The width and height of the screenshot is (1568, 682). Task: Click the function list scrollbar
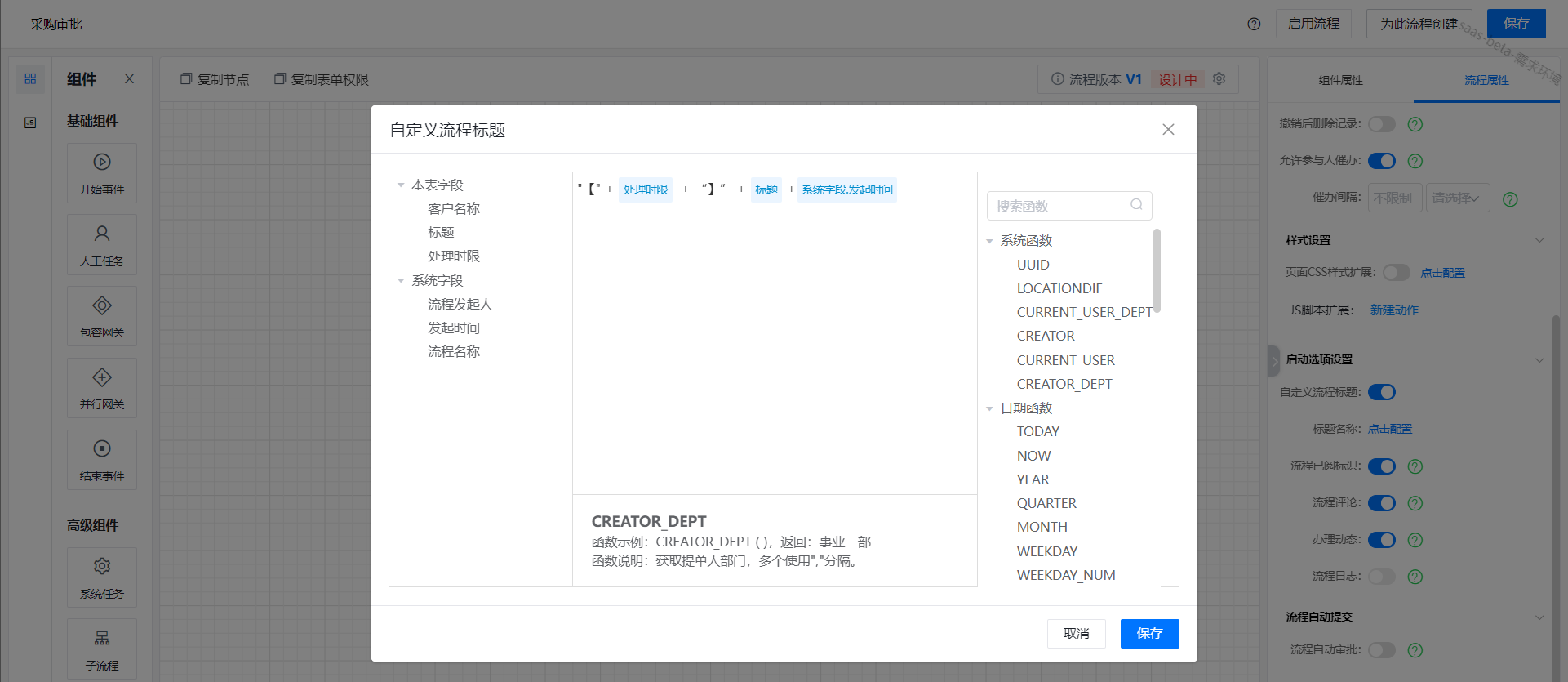tap(1157, 270)
